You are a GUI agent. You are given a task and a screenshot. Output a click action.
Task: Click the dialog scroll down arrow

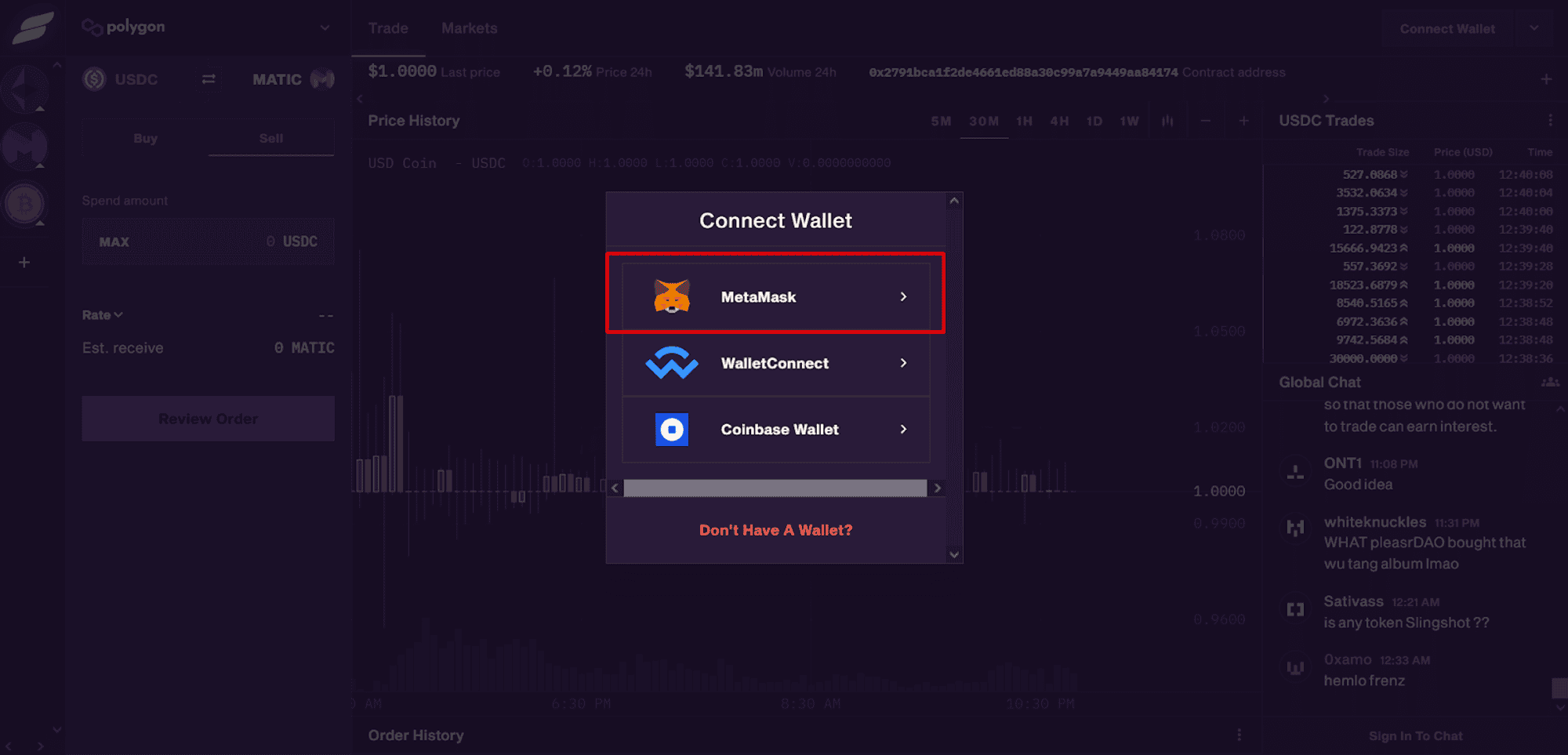pos(954,554)
